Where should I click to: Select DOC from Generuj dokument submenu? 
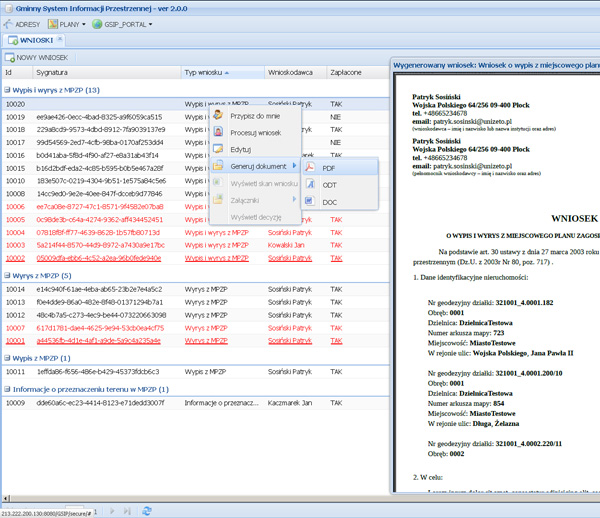point(340,202)
